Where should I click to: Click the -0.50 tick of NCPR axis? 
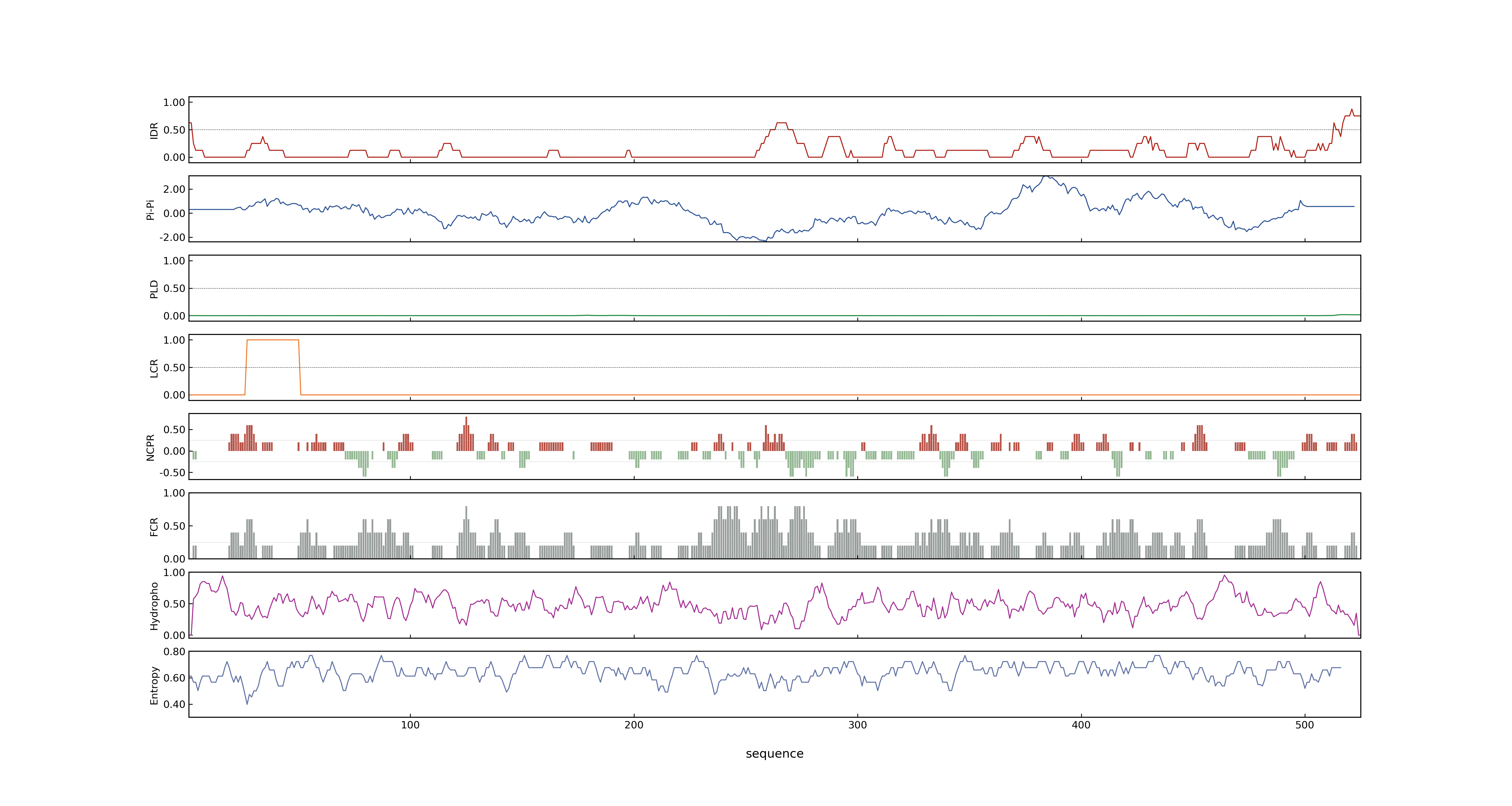pyautogui.click(x=172, y=473)
